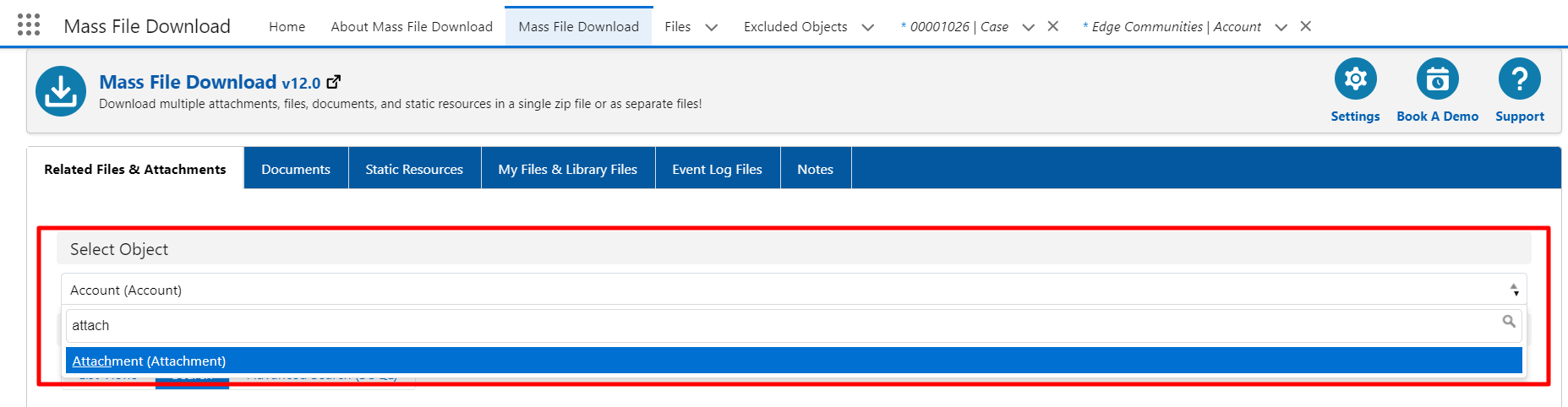The width and height of the screenshot is (1568, 407).
Task: Choose Attachment (Attachment) from the results
Action: click(x=794, y=361)
